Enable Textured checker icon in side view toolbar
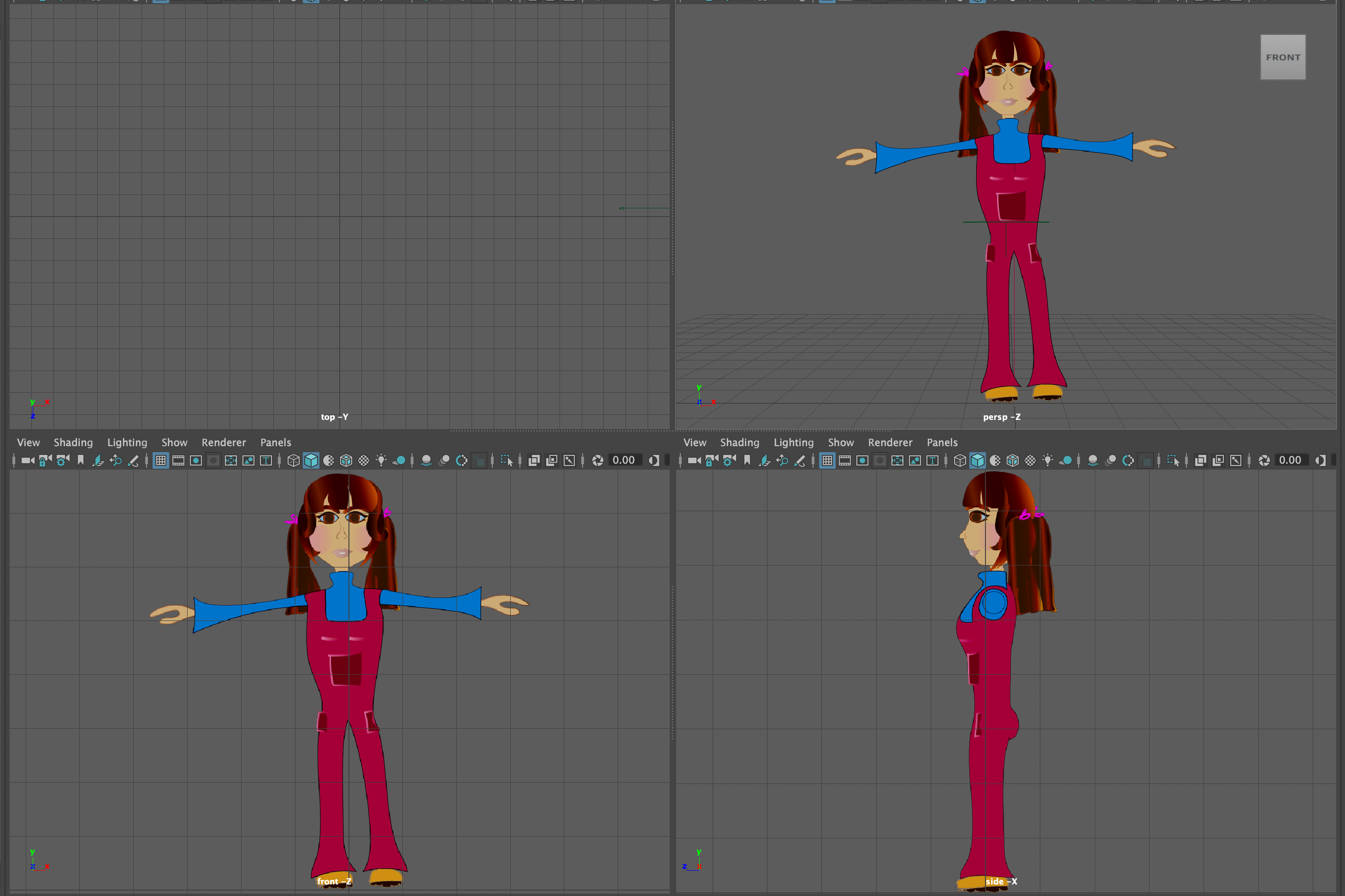The height and width of the screenshot is (896, 1345). tap(1030, 460)
